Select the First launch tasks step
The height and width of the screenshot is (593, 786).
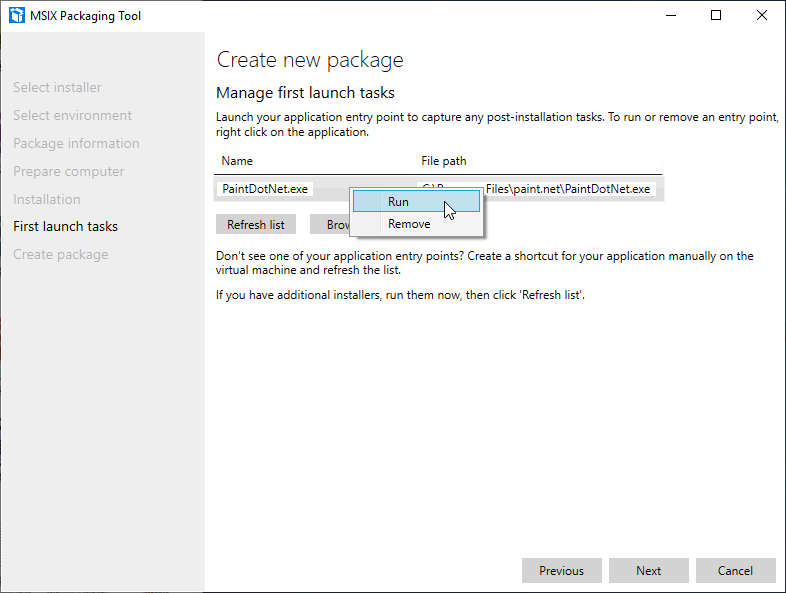65,227
